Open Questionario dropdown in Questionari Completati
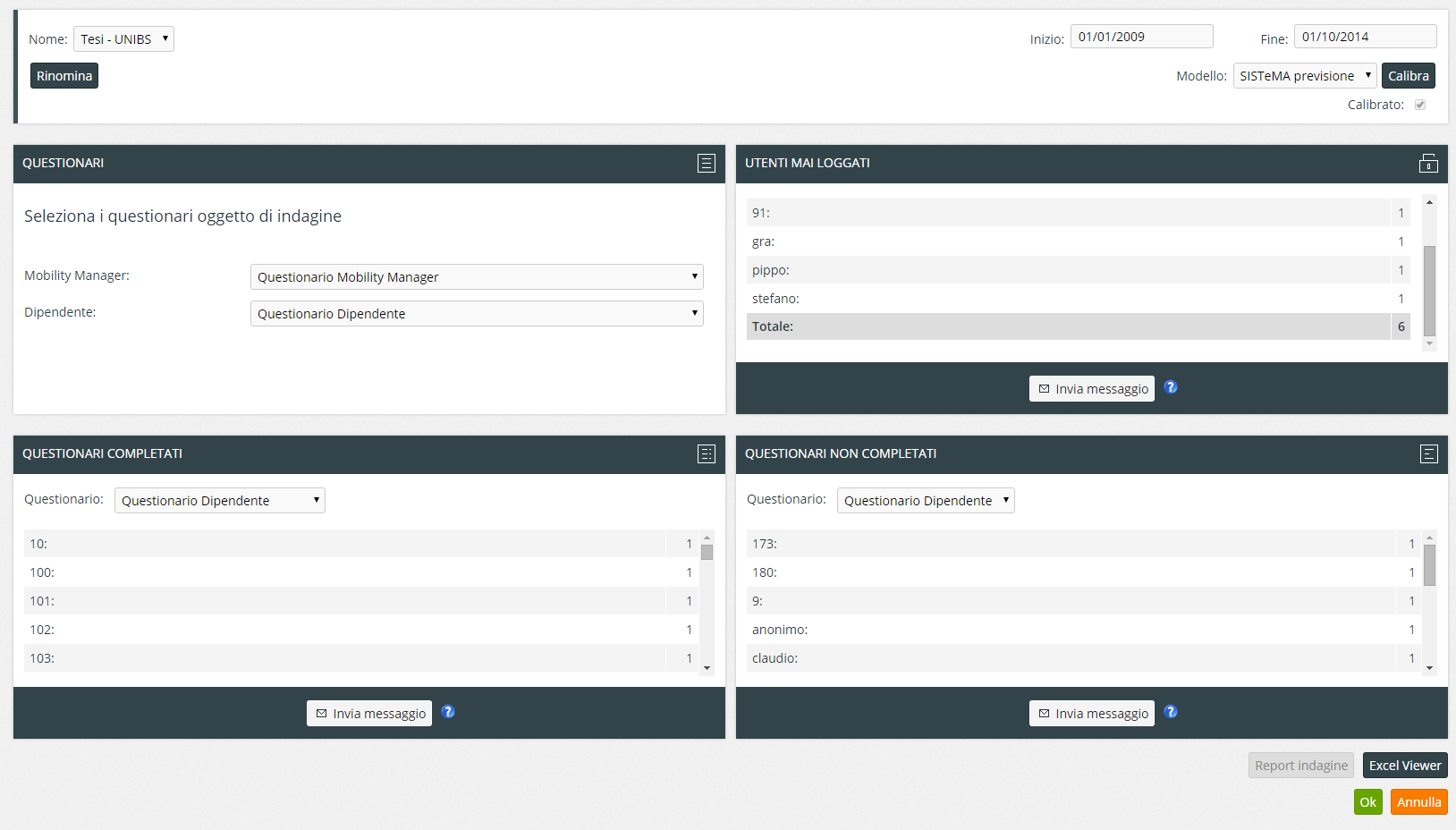The height and width of the screenshot is (830, 1456). coord(220,501)
